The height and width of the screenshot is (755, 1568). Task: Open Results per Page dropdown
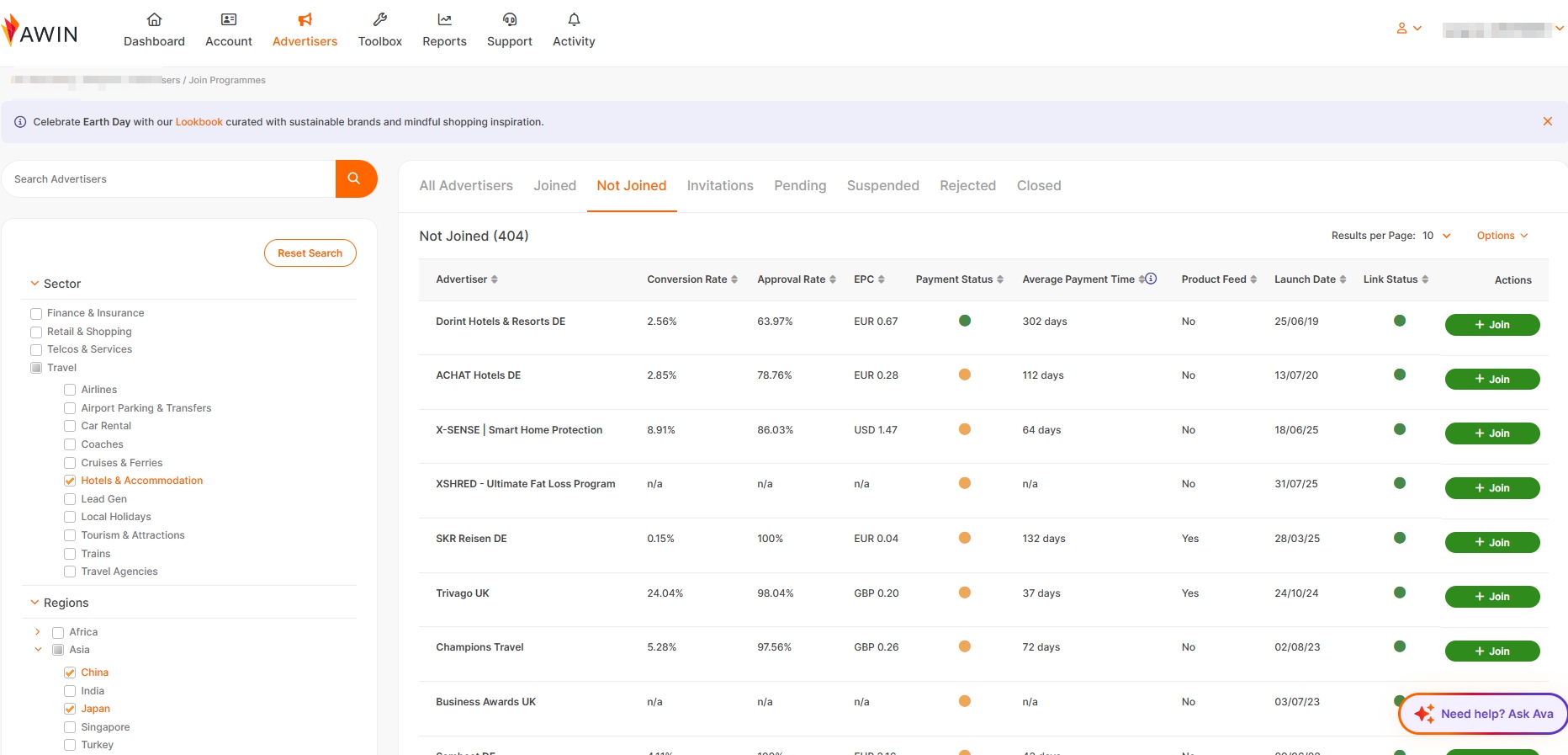tap(1437, 236)
